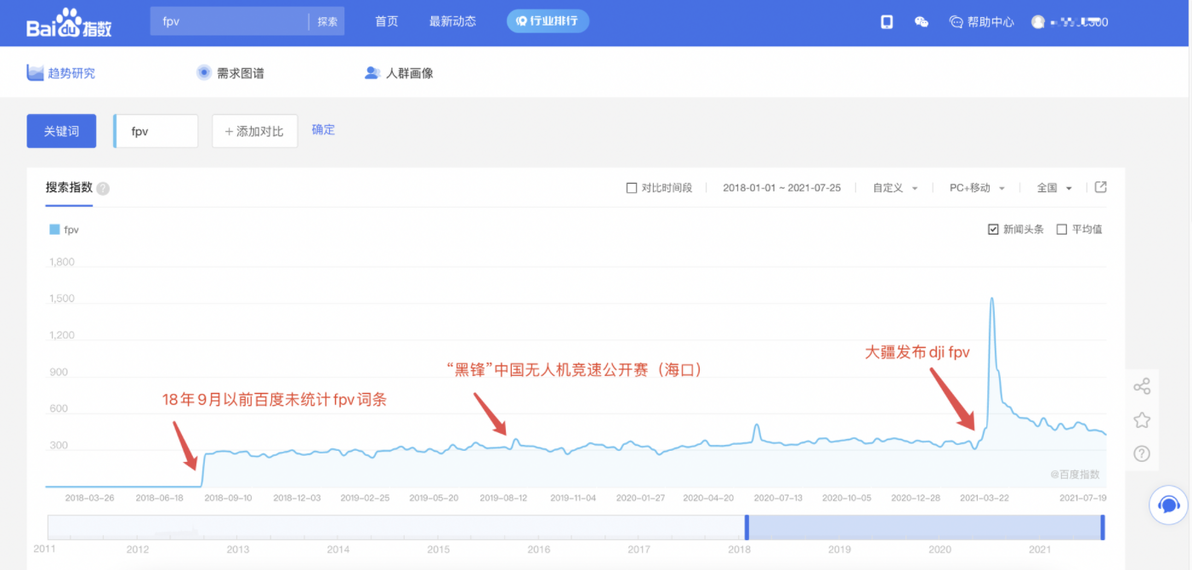Open the PC+移动 source dropdown
The image size is (1192, 570).
pyautogui.click(x=978, y=188)
